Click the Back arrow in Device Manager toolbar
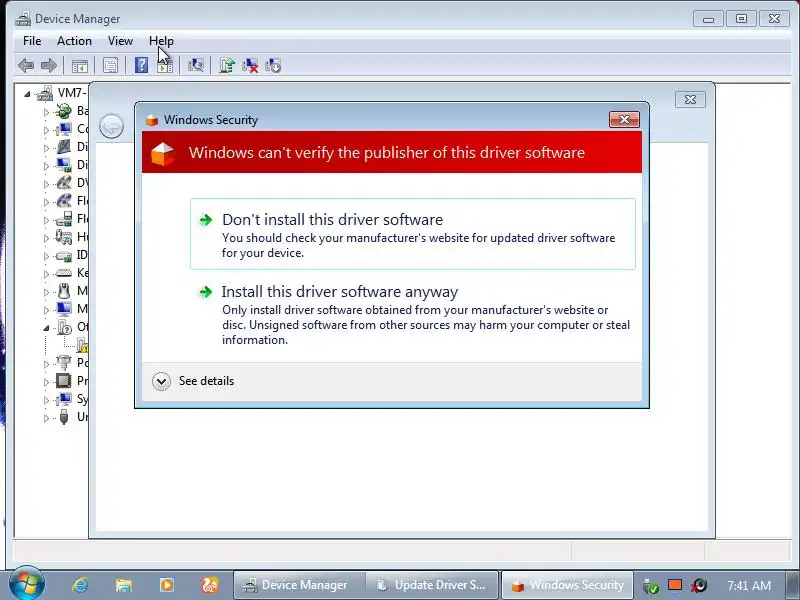The width and height of the screenshot is (800, 600). pyautogui.click(x=26, y=65)
